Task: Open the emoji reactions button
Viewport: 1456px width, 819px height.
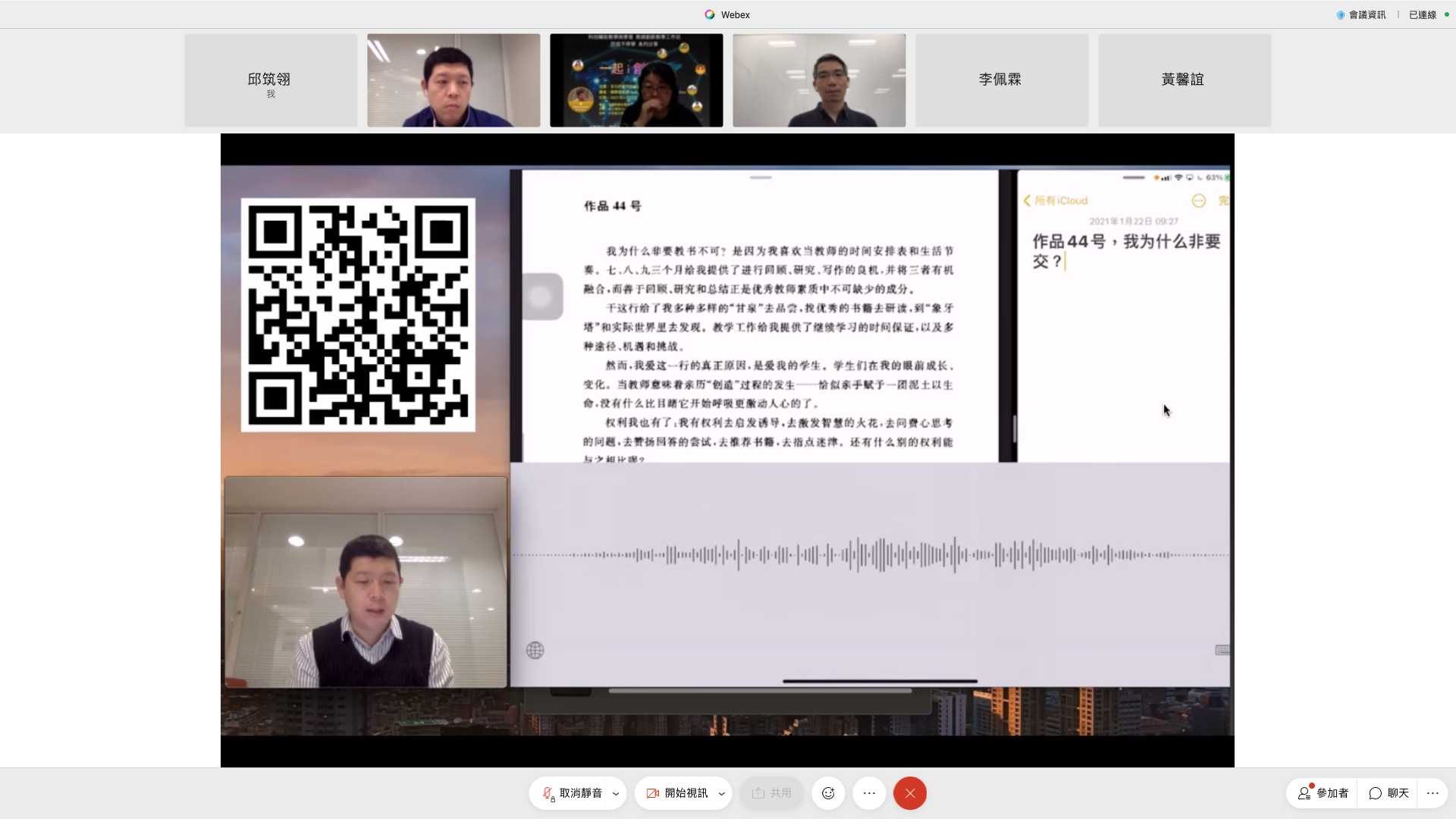Action: click(x=828, y=793)
